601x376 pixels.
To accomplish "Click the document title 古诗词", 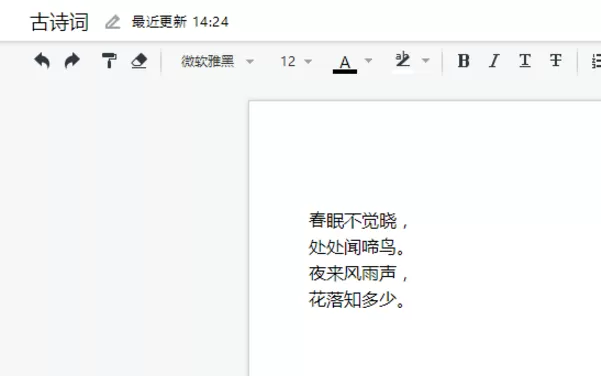I will point(59,22).
